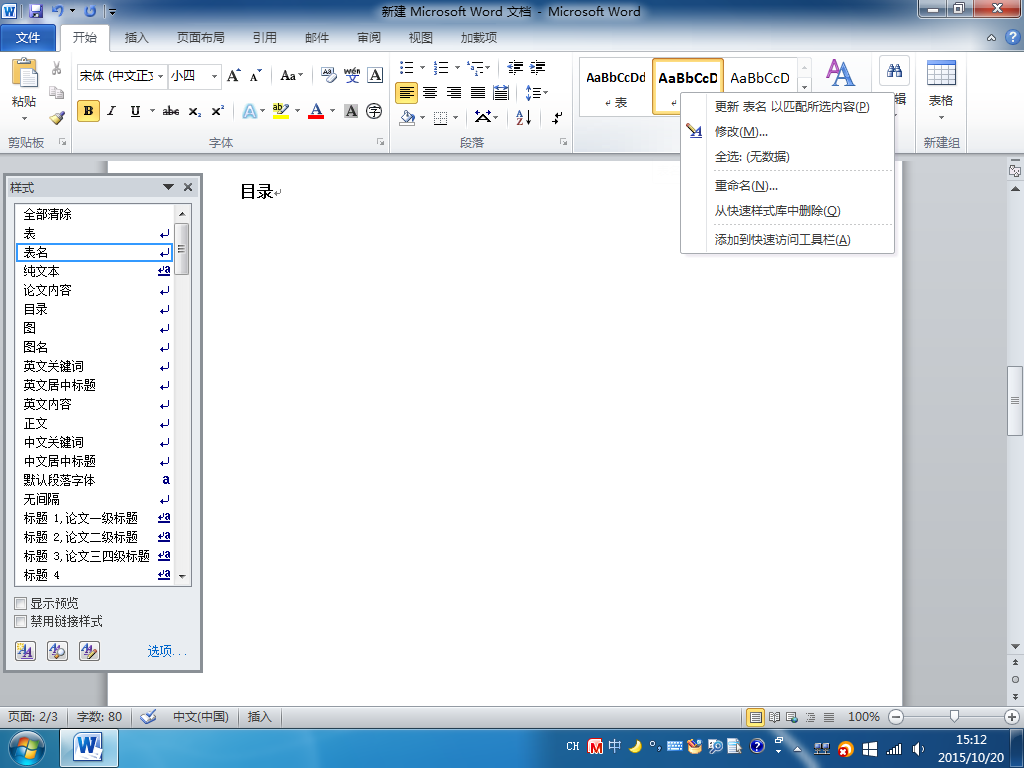This screenshot has width=1024, height=768.
Task: Enable 禁用链接样式 checkbox
Action: [21, 622]
